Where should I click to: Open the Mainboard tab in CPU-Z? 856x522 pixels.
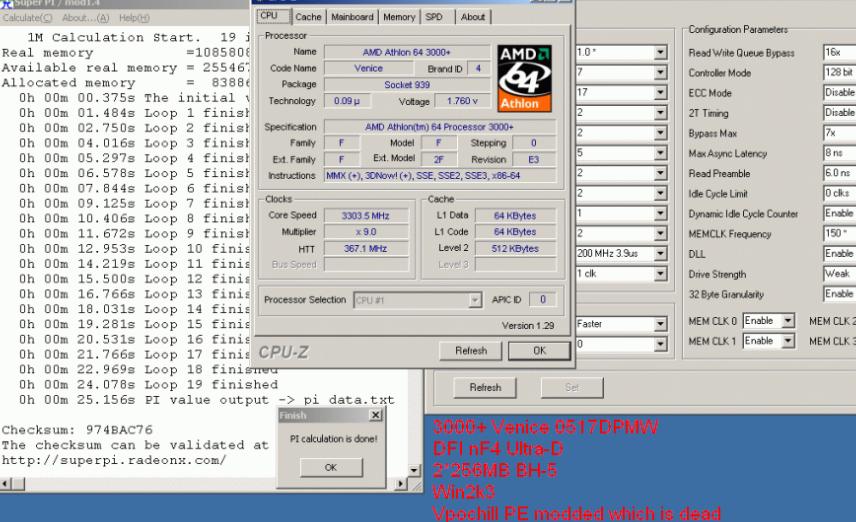point(352,17)
